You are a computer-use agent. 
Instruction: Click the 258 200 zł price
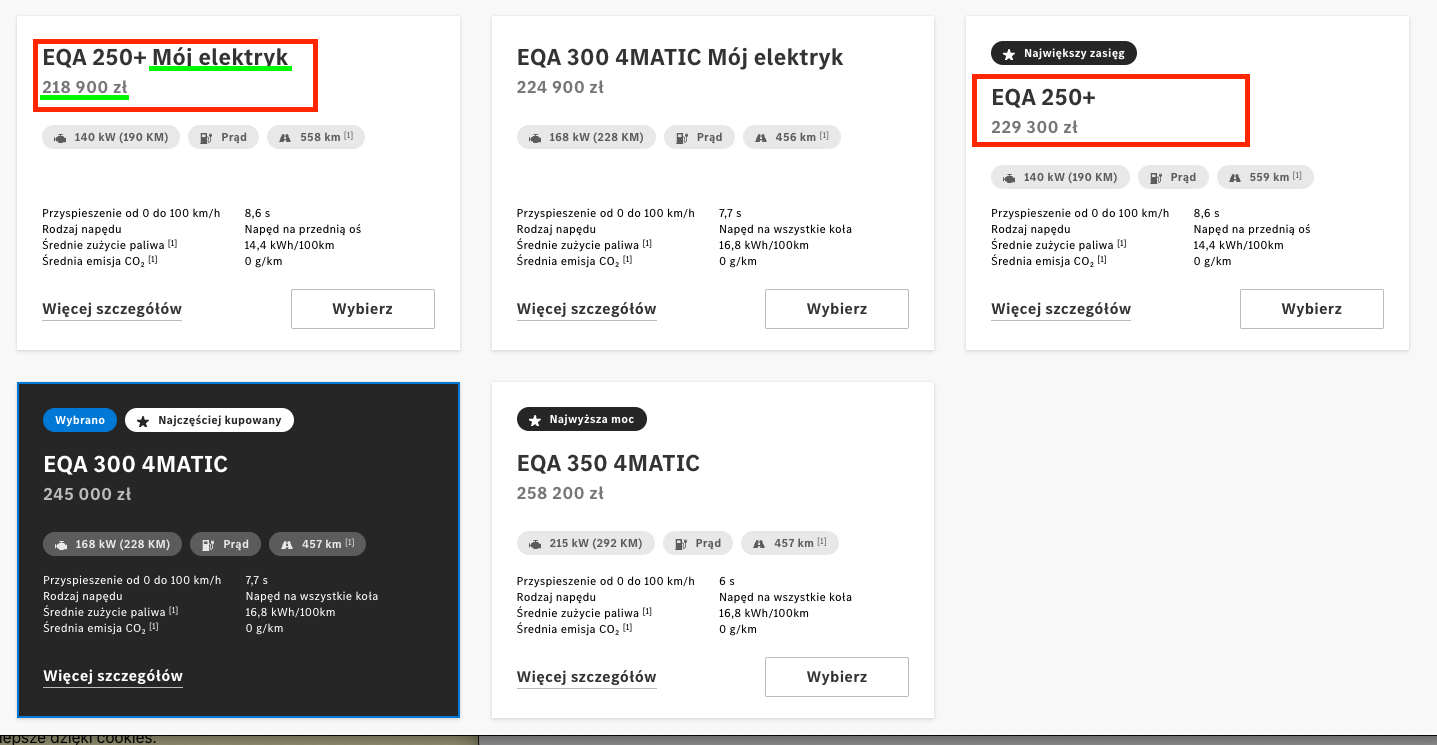tap(560, 493)
